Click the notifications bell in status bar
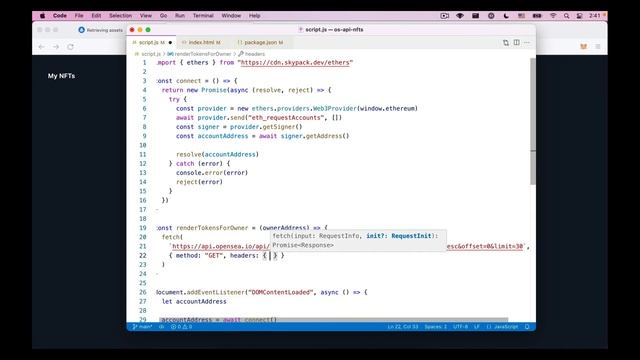 point(527,327)
